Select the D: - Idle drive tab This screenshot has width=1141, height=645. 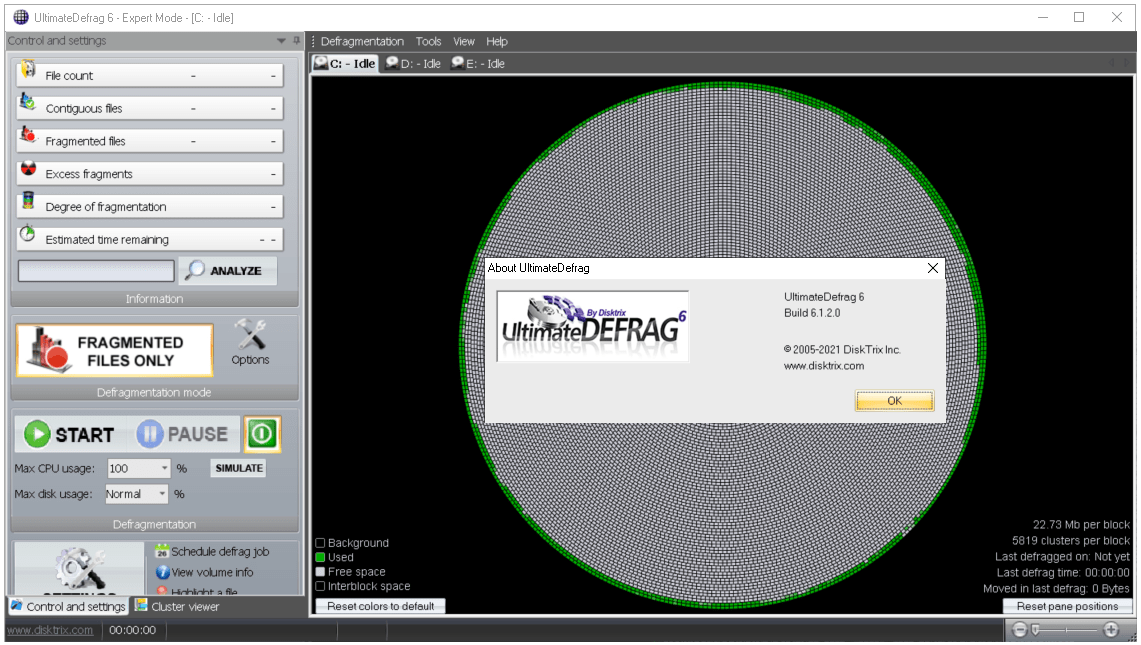pyautogui.click(x=413, y=63)
